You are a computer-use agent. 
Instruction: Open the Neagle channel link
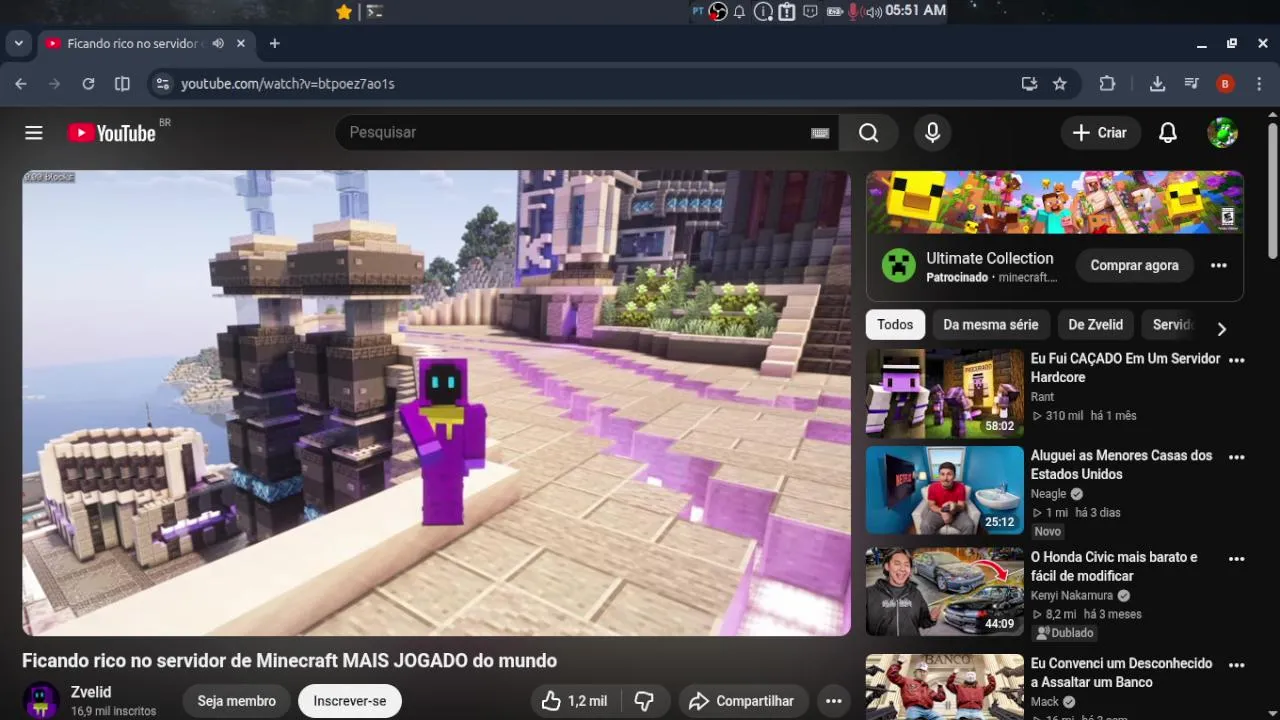[1049, 494]
